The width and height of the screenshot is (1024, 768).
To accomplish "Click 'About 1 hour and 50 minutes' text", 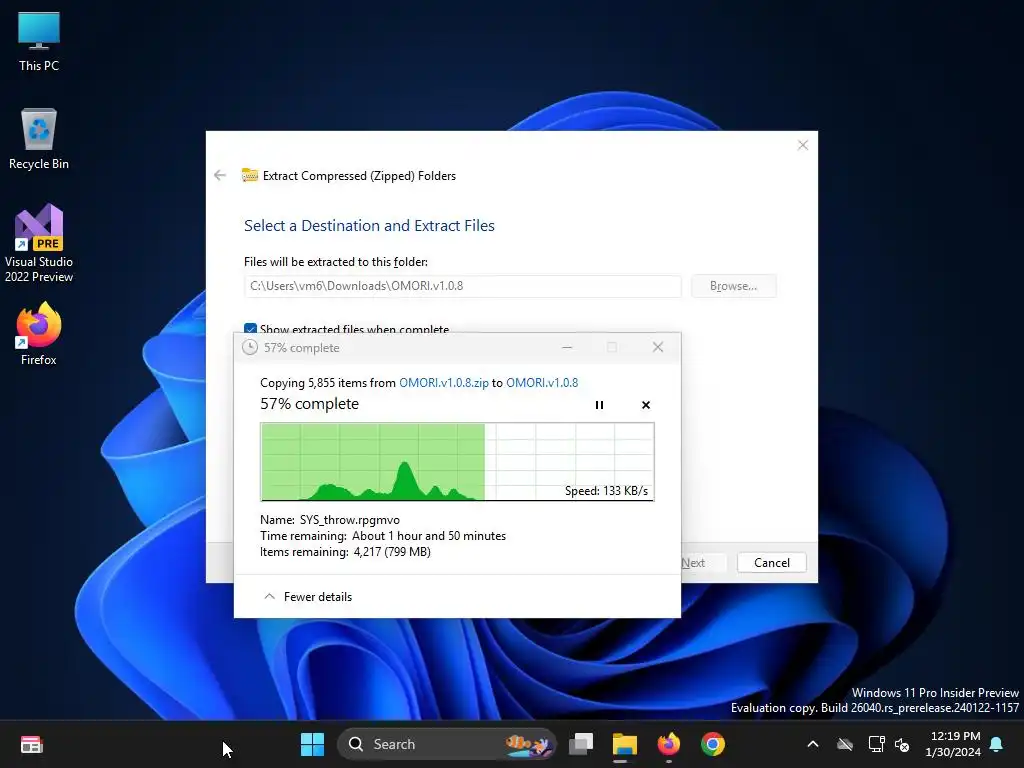I will [x=428, y=536].
